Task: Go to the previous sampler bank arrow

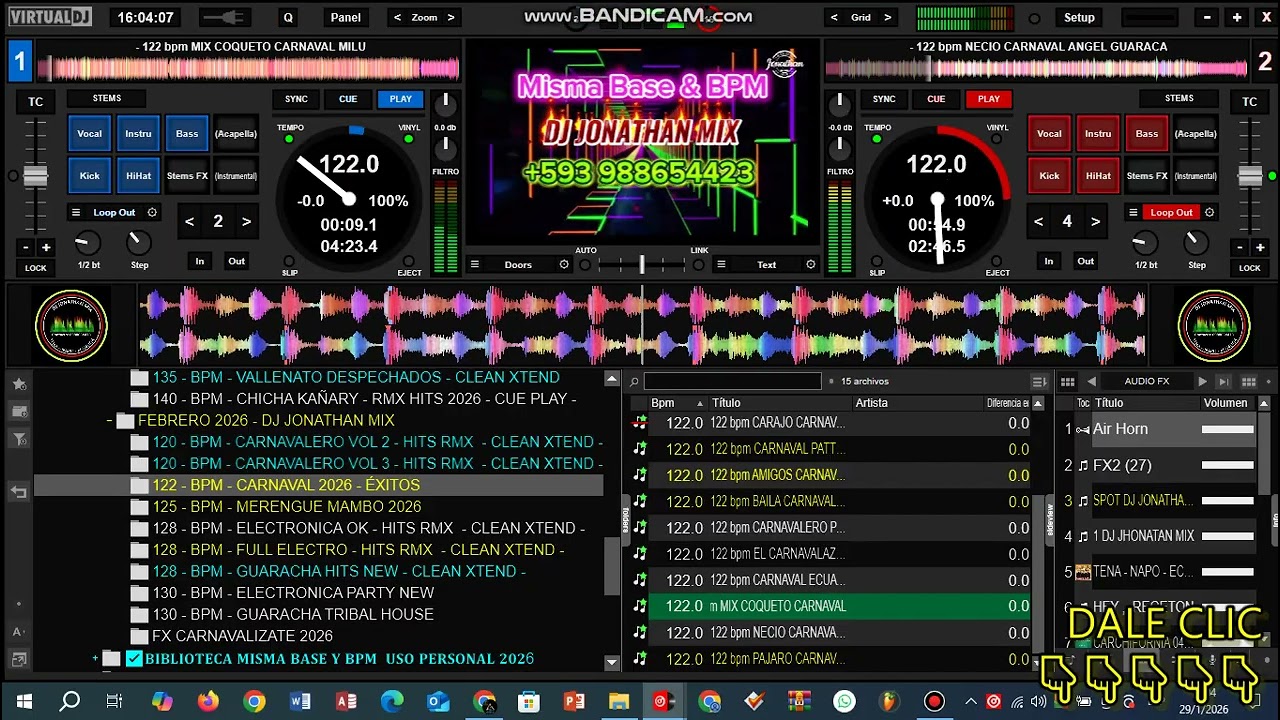Action: point(1091,381)
